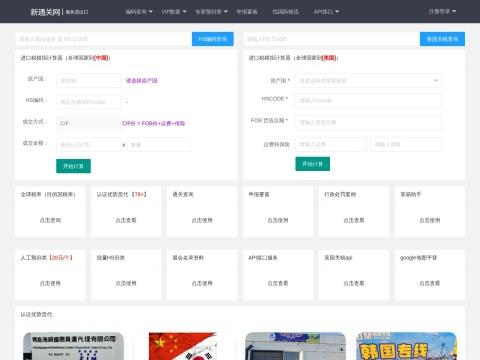
Task: Expand the 注册登录 account dropdown
Action: (442, 11)
